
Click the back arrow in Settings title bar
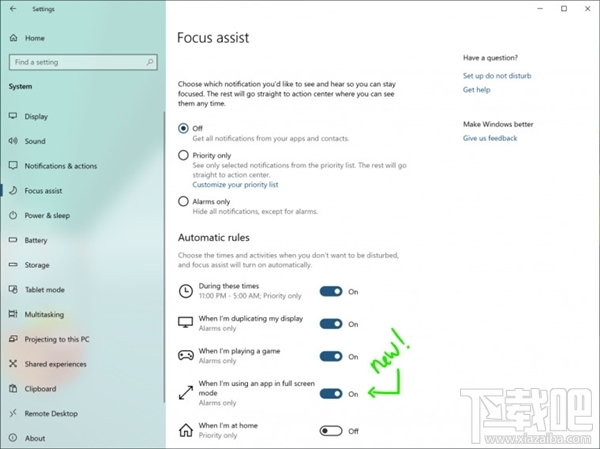pyautogui.click(x=12, y=11)
